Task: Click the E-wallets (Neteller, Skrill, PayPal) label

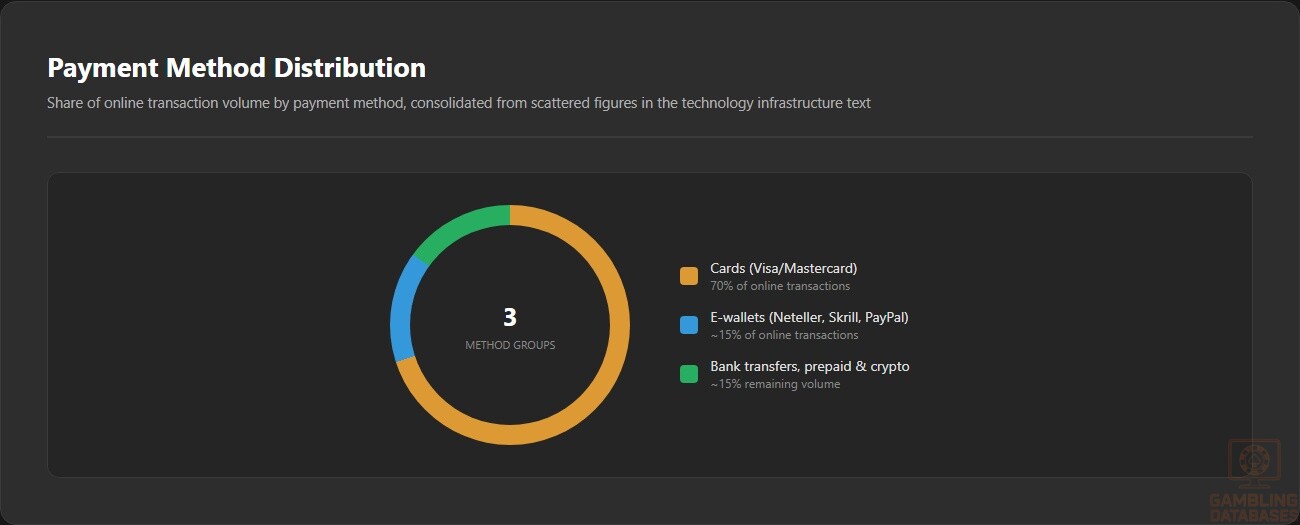Action: click(x=809, y=317)
